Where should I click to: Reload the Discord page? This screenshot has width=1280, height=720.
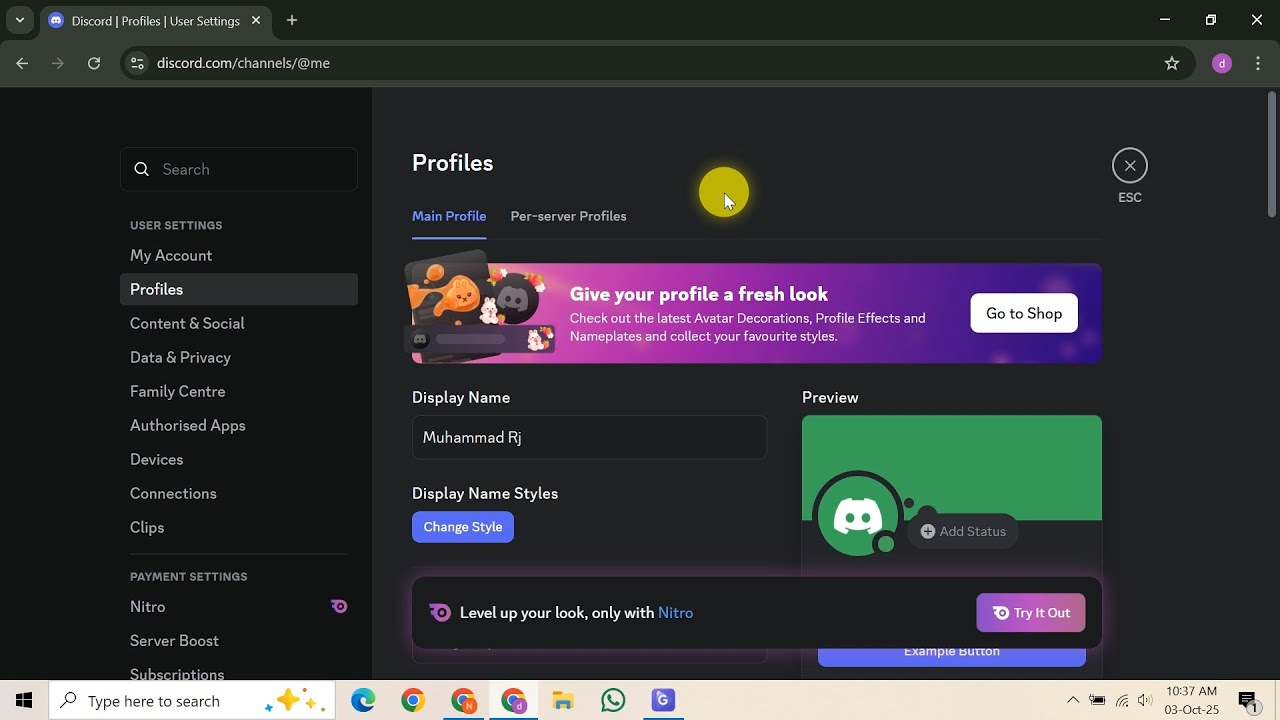(x=94, y=63)
